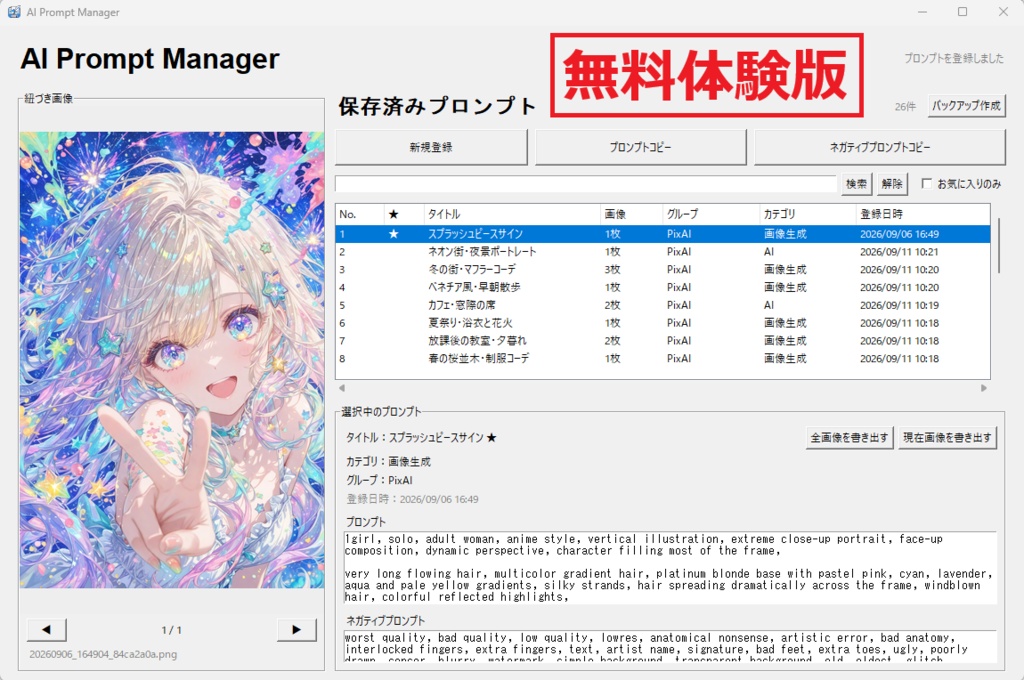Screen dimensions: 1024x680
Task: Click inside the プロンプト text box
Action: point(670,568)
